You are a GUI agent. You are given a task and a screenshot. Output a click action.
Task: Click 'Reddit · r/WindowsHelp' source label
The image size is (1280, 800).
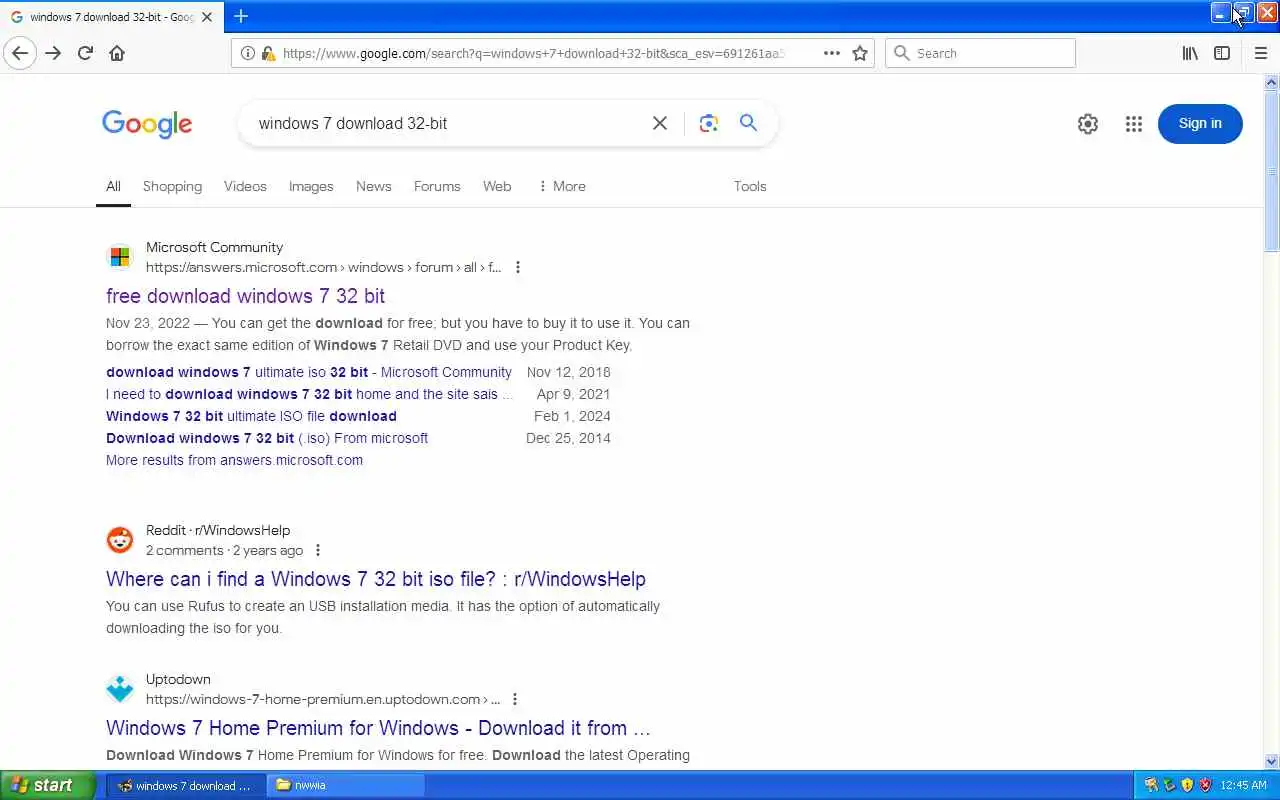click(218, 530)
